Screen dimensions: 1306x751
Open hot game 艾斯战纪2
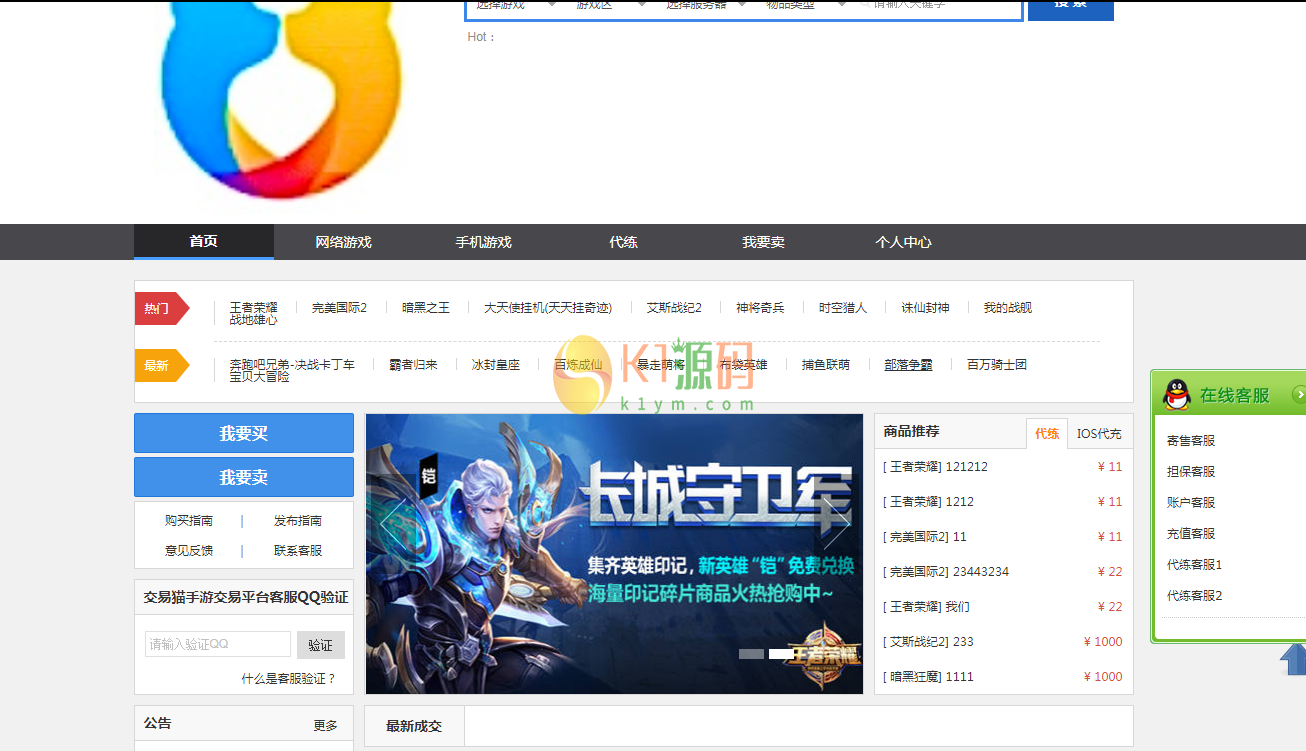(674, 308)
